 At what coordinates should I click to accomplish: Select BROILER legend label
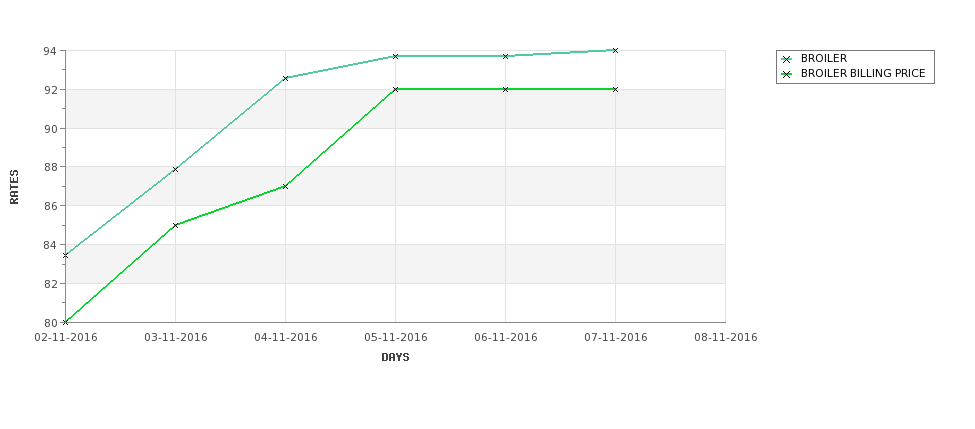click(824, 58)
